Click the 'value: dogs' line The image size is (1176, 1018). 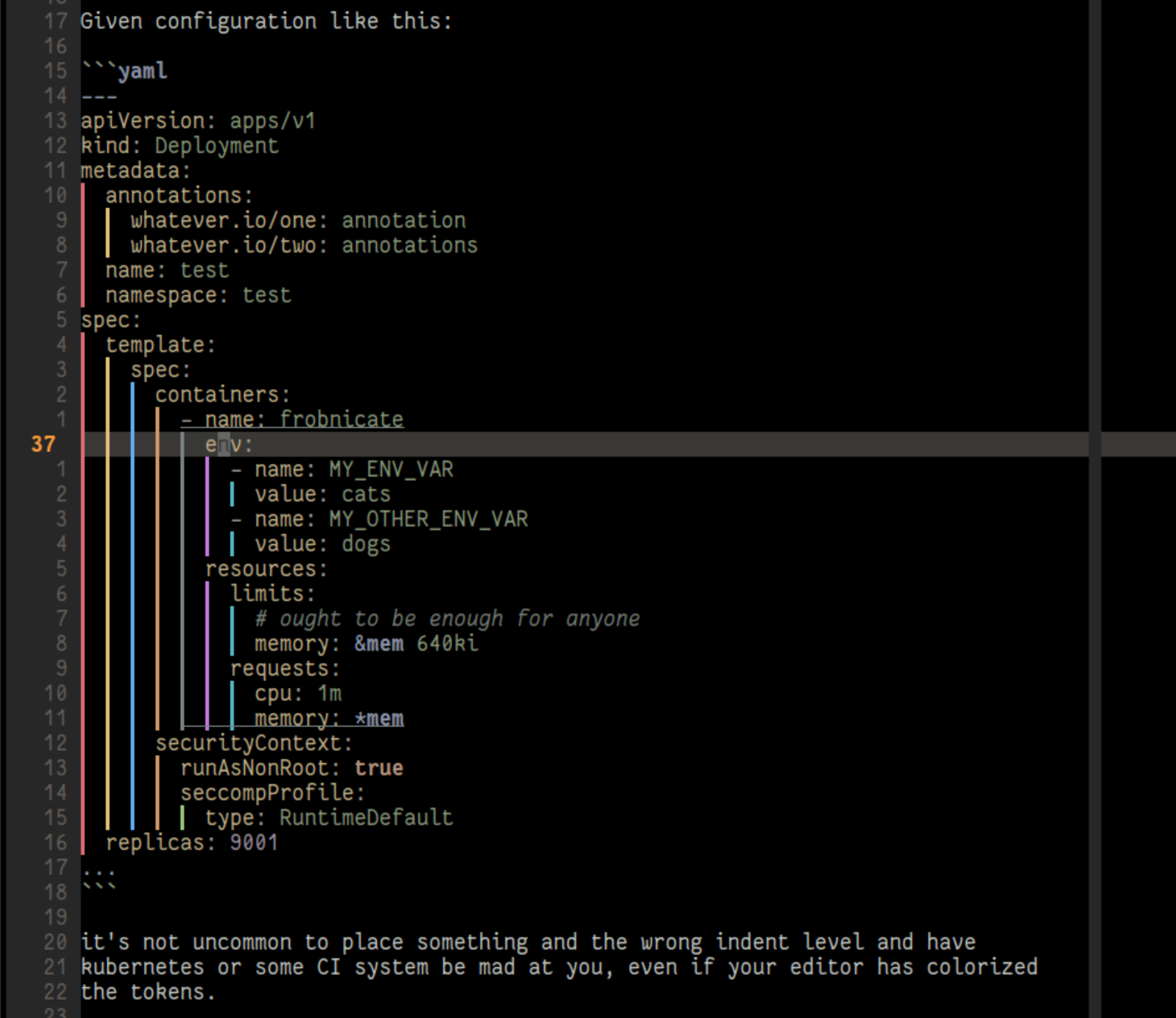(x=322, y=544)
